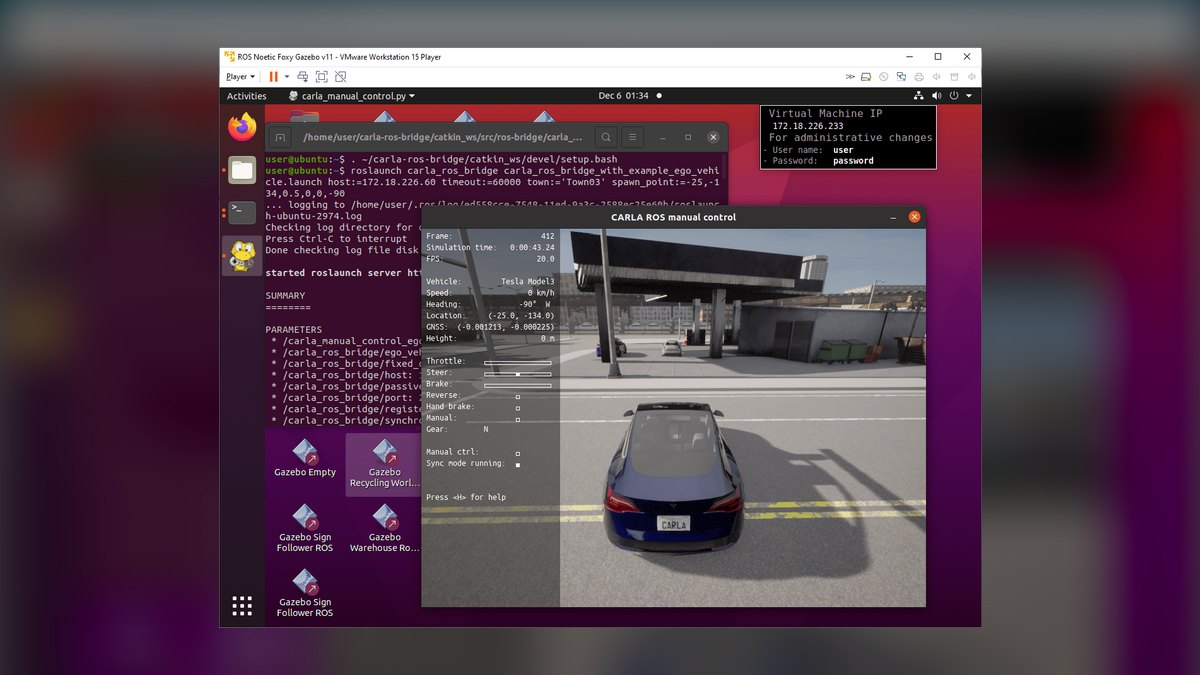The width and height of the screenshot is (1200, 675).
Task: Open the Gazebo Warehouse desktop launcher
Action: coord(384,529)
